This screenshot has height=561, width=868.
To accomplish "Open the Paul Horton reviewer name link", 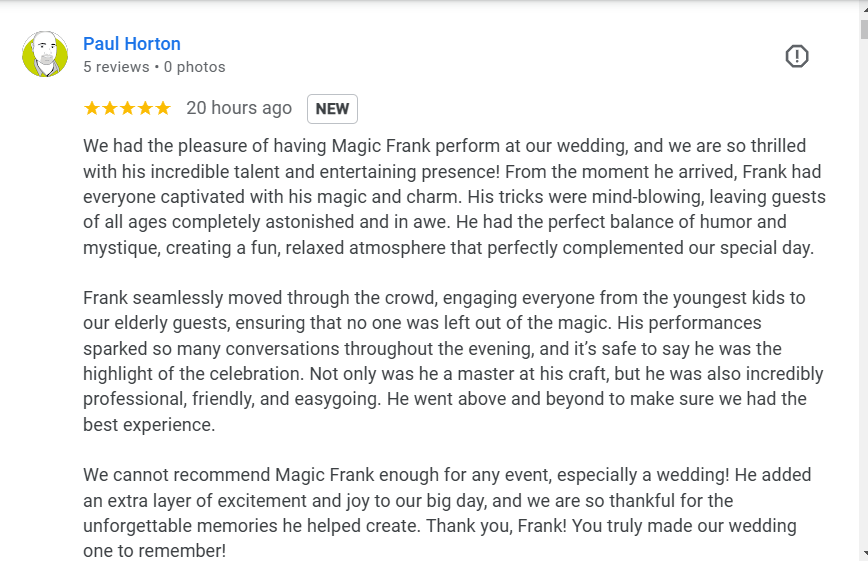I will [132, 44].
